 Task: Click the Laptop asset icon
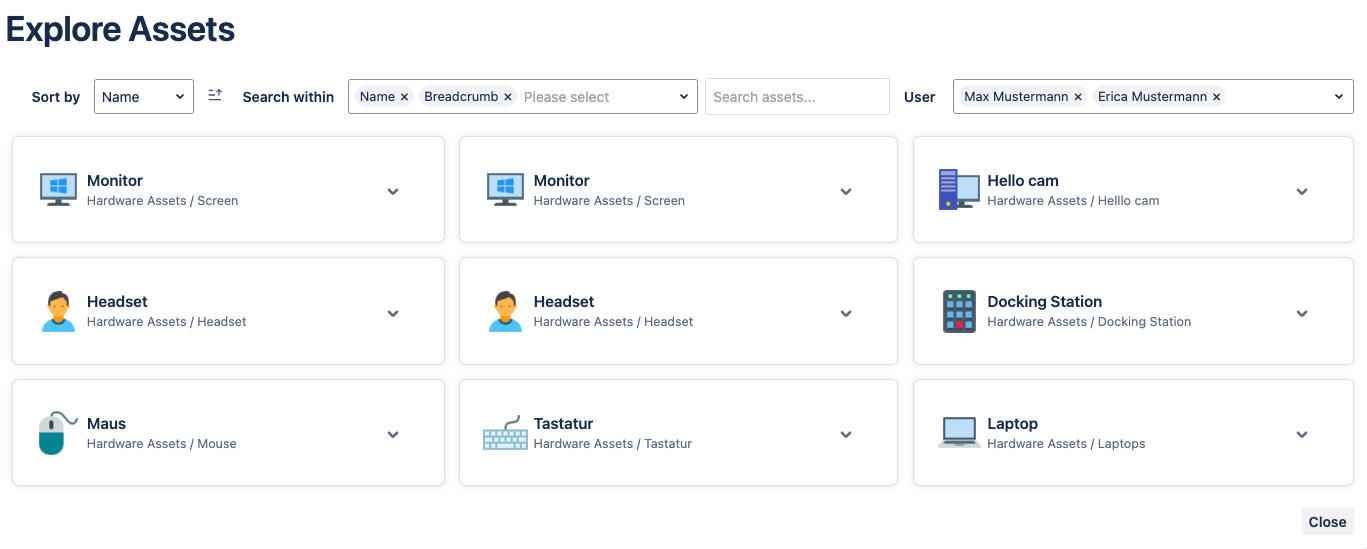(x=959, y=433)
